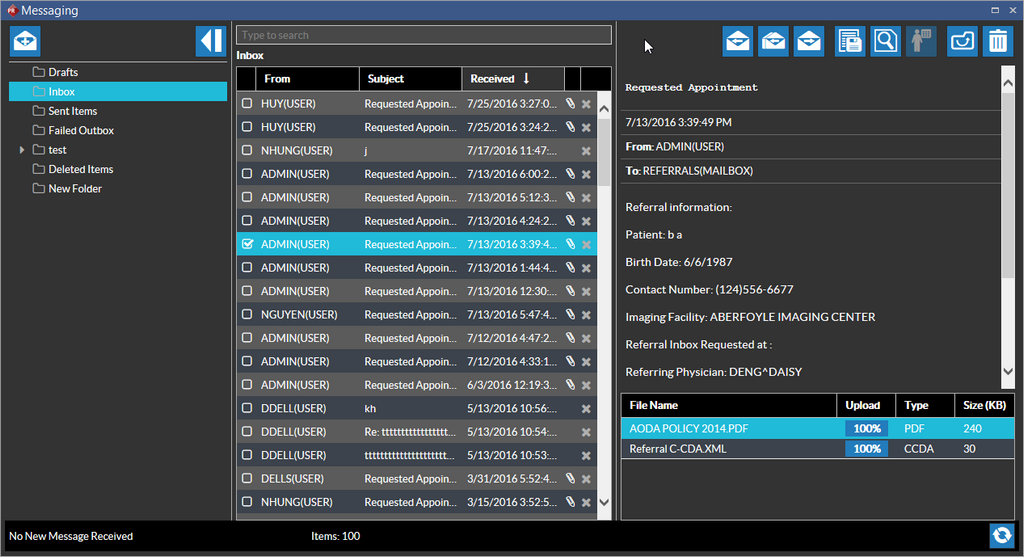This screenshot has height=557, width=1024.
Task: Tick the checkbox for NGUYEN(USER) message
Action: click(247, 314)
